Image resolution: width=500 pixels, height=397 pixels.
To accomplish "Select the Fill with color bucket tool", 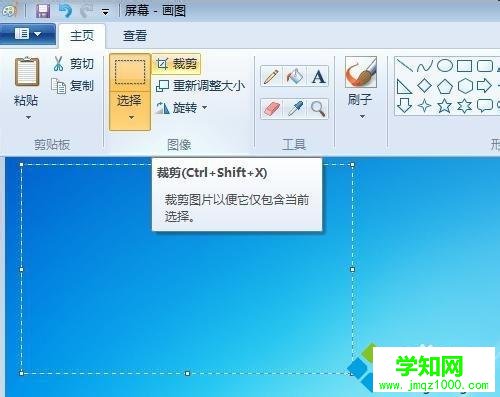I will (294, 77).
